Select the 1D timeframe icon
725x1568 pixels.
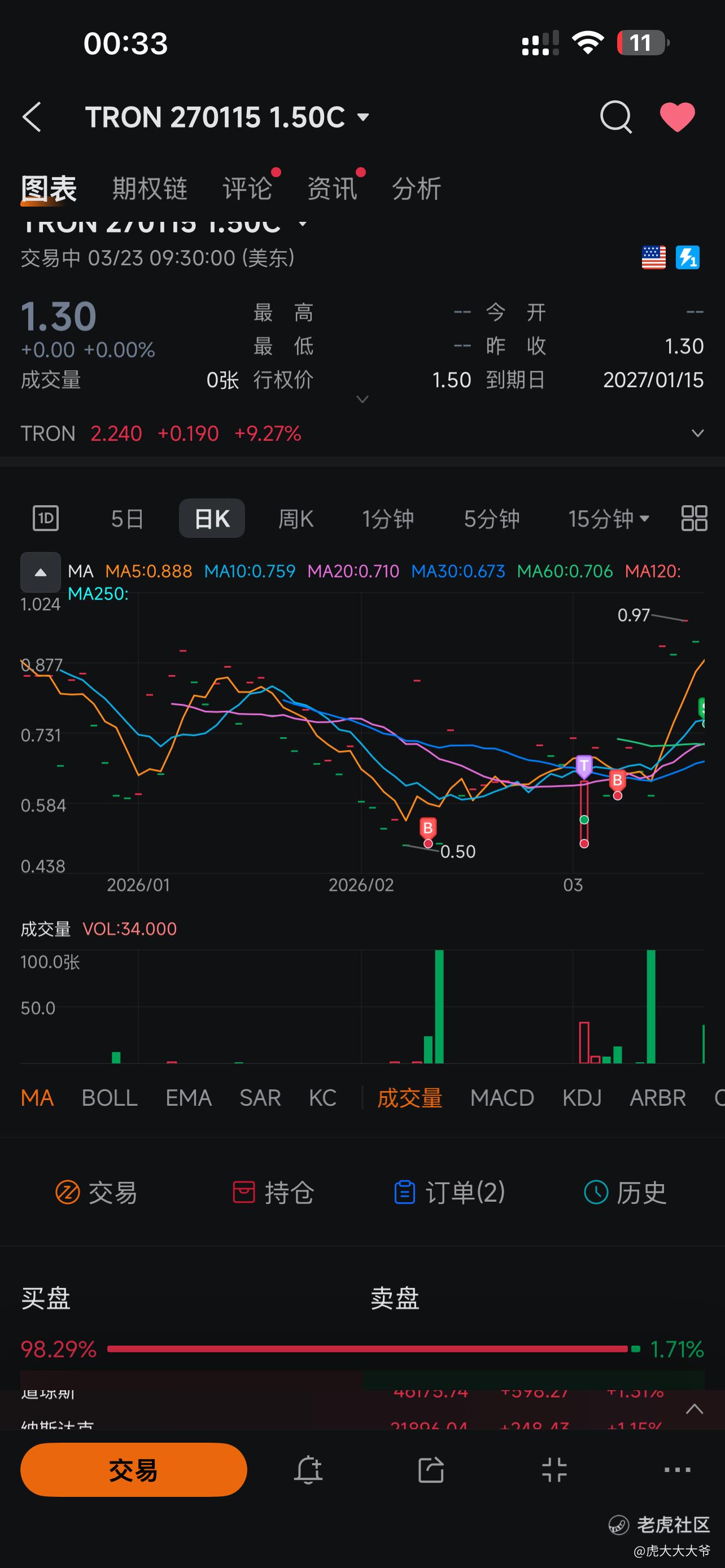tap(46, 519)
